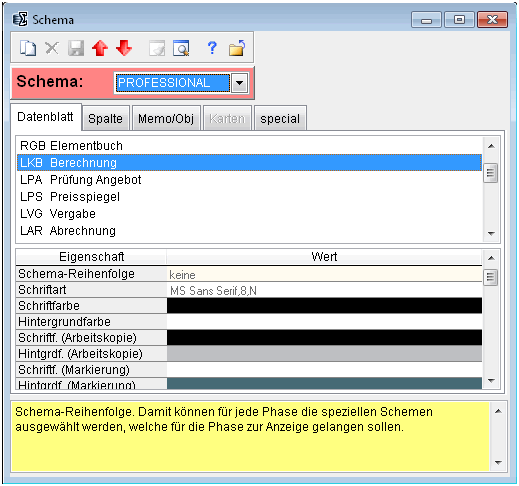
Task: Select the Schriftart property label
Action: point(91,290)
